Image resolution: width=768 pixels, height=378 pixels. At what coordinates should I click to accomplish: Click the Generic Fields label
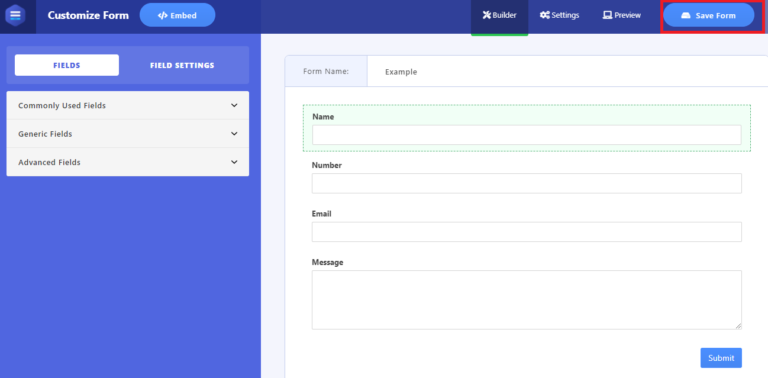click(45, 134)
